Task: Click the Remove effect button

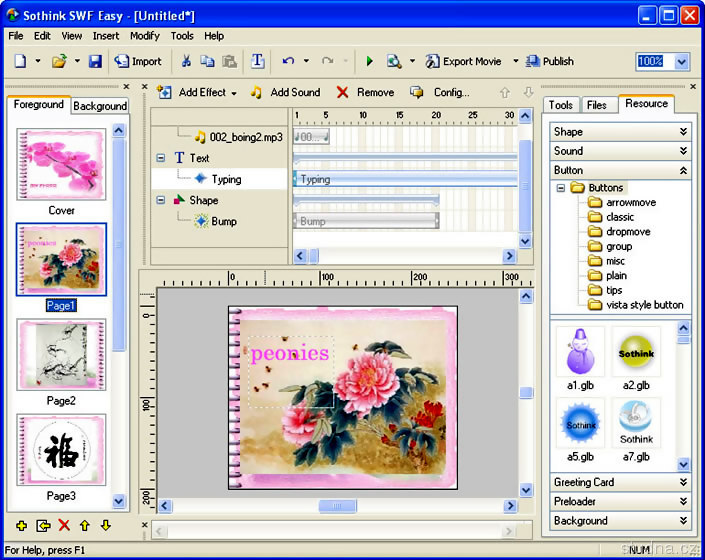Action: pos(365,92)
